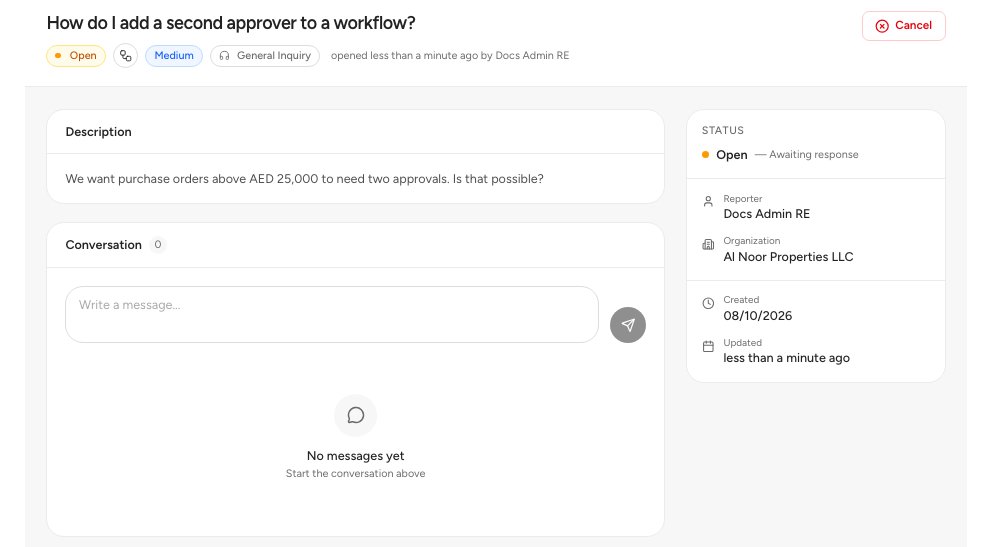Click the X circle icon in Cancel
The width and height of the screenshot is (992, 547).
pyautogui.click(x=882, y=26)
